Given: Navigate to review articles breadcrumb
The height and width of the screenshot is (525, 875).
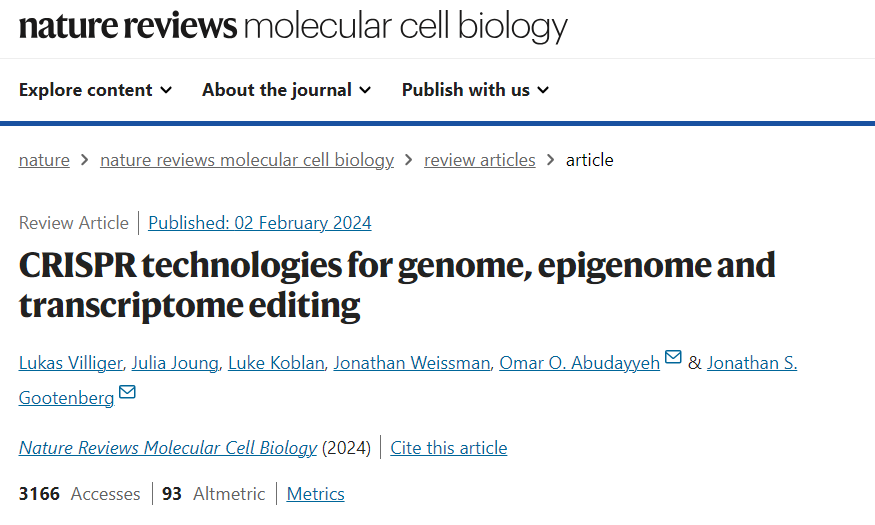Looking at the screenshot, I should click(479, 160).
